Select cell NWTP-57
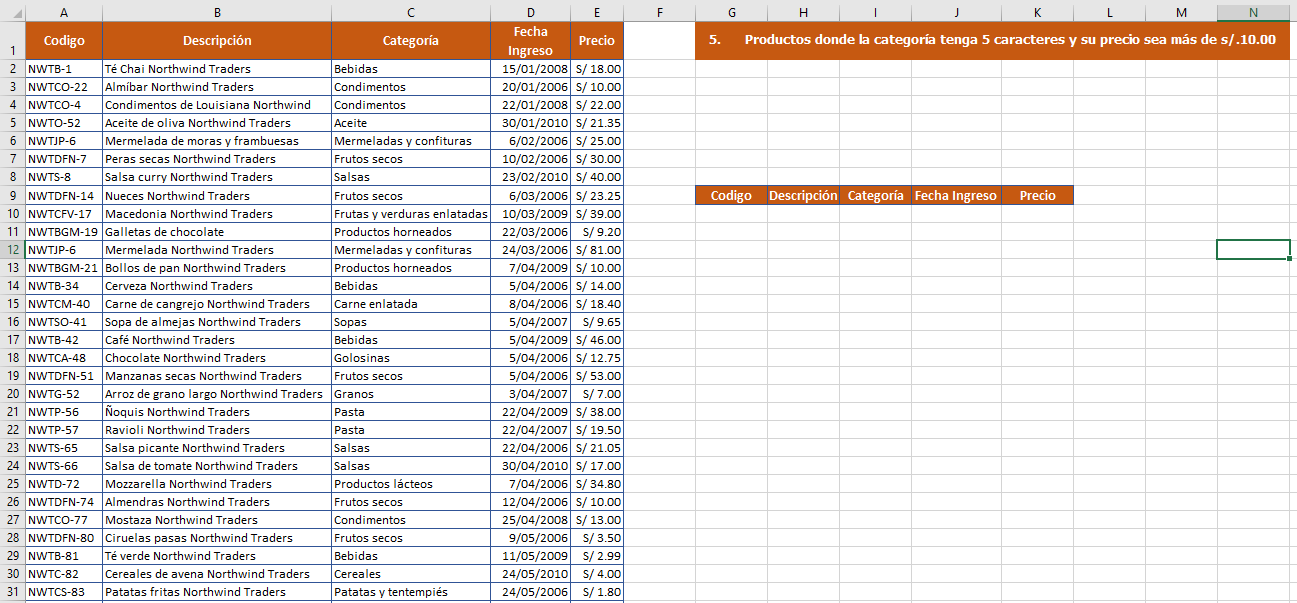The image size is (1297, 603). [64, 430]
